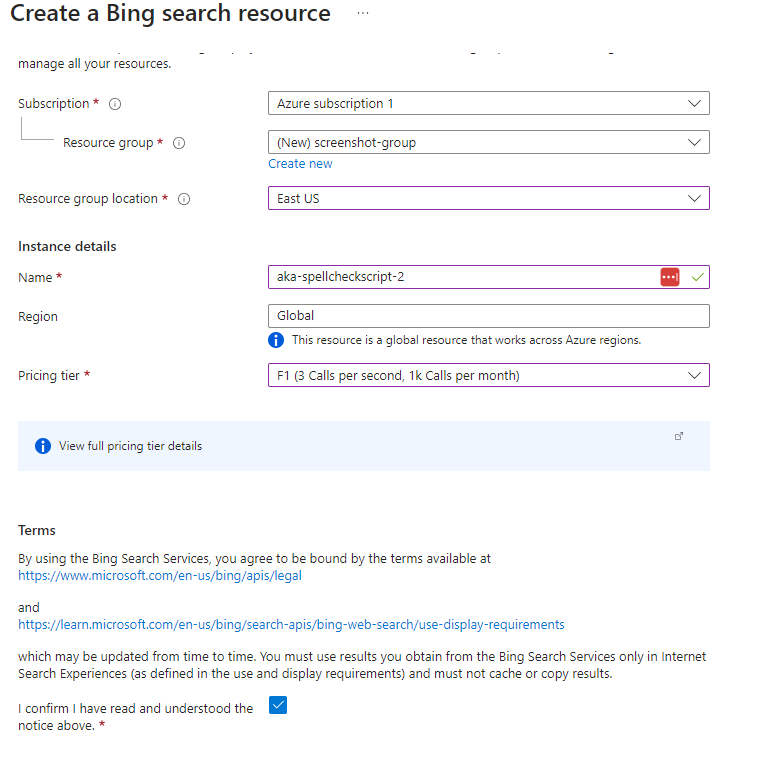The image size is (777, 778).
Task: Click the info icon next to Subscription
Action: click(x=115, y=104)
